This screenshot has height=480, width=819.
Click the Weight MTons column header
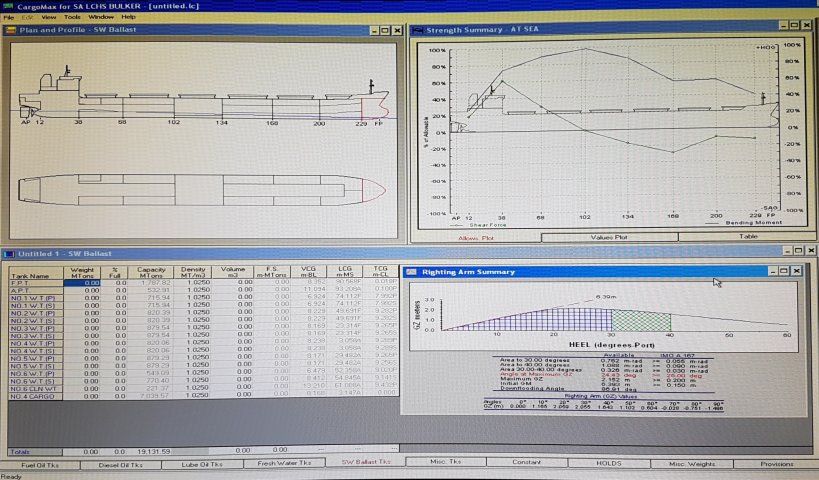click(82, 272)
